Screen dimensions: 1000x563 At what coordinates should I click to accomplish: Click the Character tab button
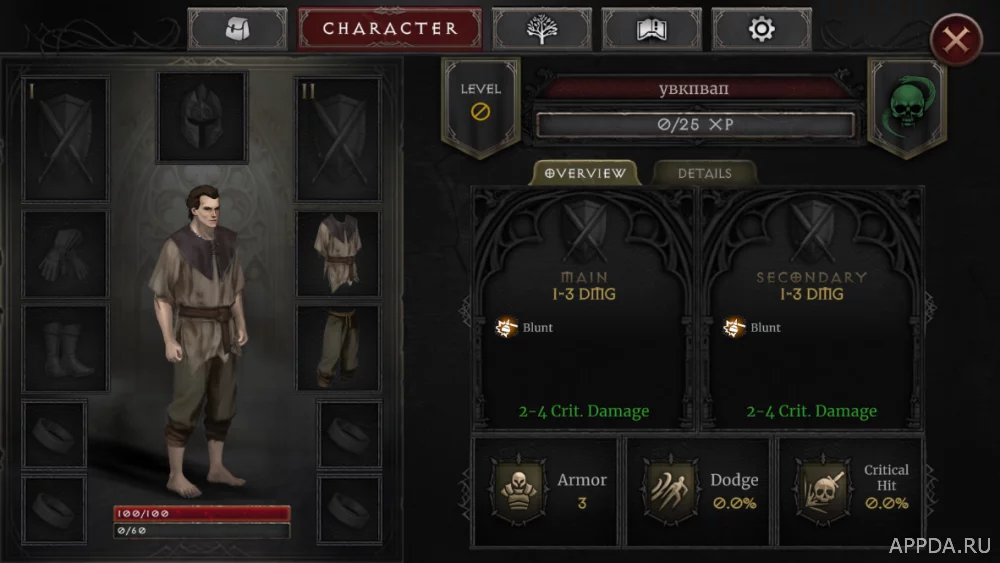[x=390, y=29]
